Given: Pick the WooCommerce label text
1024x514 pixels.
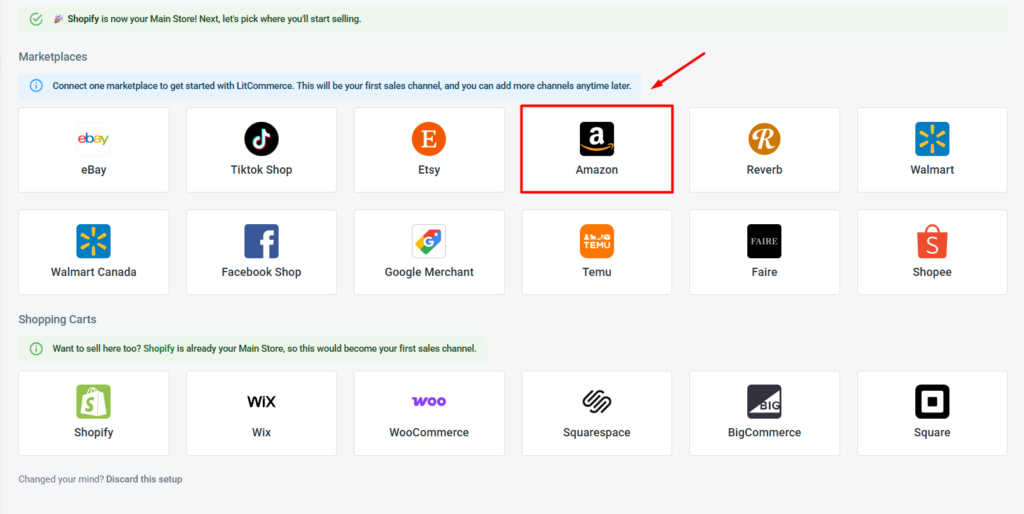Looking at the screenshot, I should coord(429,432).
